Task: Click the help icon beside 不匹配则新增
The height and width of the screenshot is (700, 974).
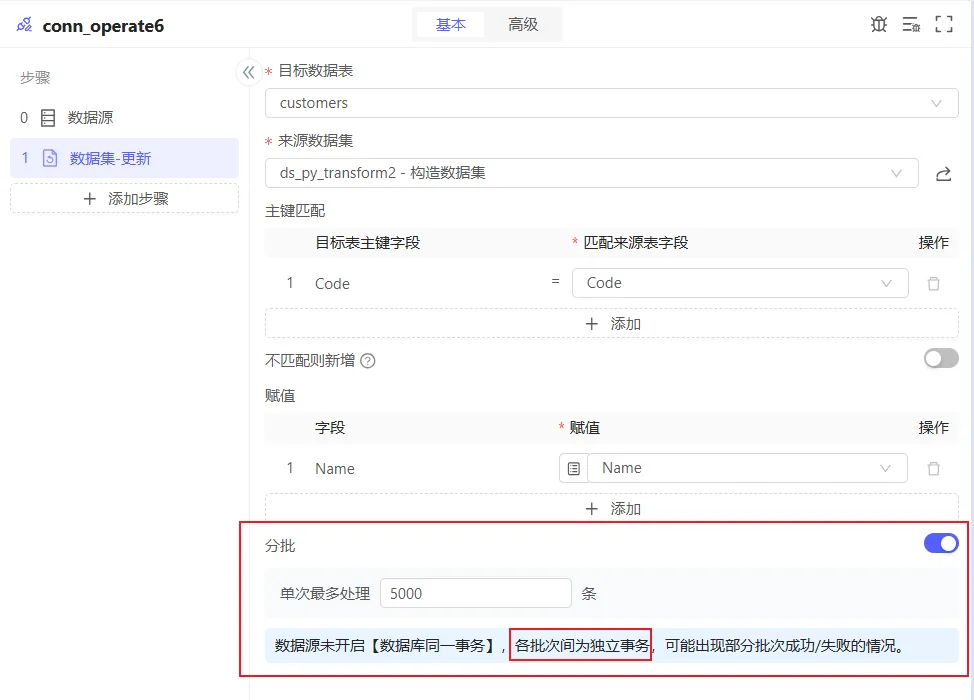Action: 368,361
